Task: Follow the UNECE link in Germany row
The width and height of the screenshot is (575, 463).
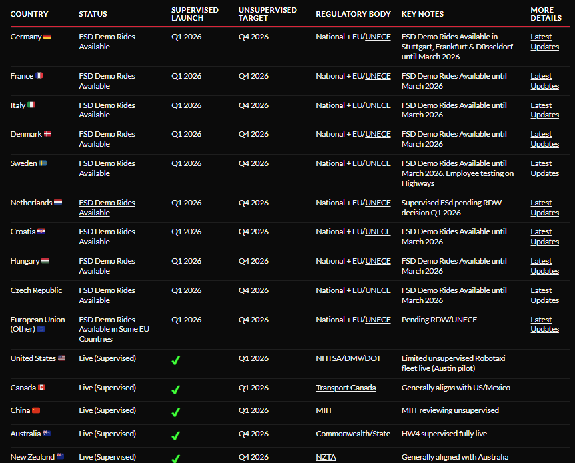Action: pos(378,37)
